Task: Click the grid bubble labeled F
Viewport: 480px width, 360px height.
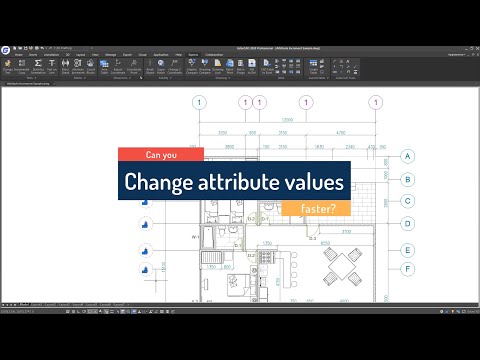Action: pos(407,269)
